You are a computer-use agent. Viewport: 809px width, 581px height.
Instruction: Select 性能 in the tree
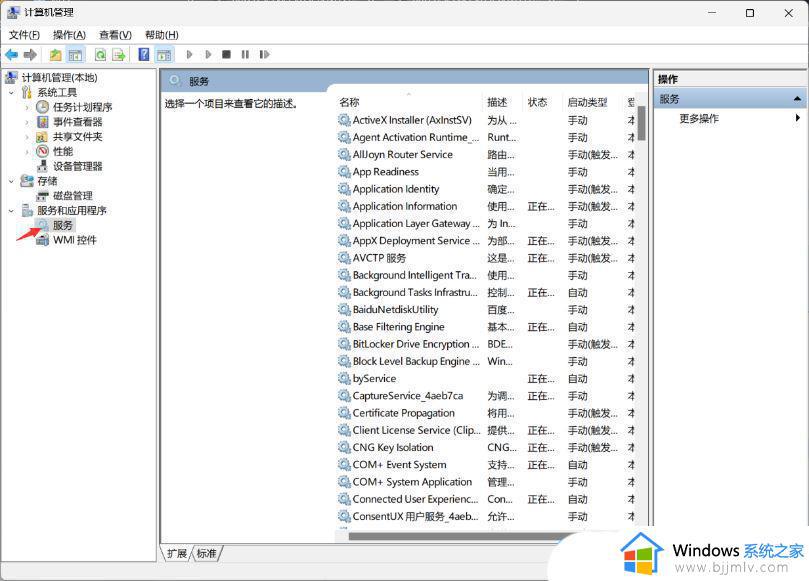63,151
